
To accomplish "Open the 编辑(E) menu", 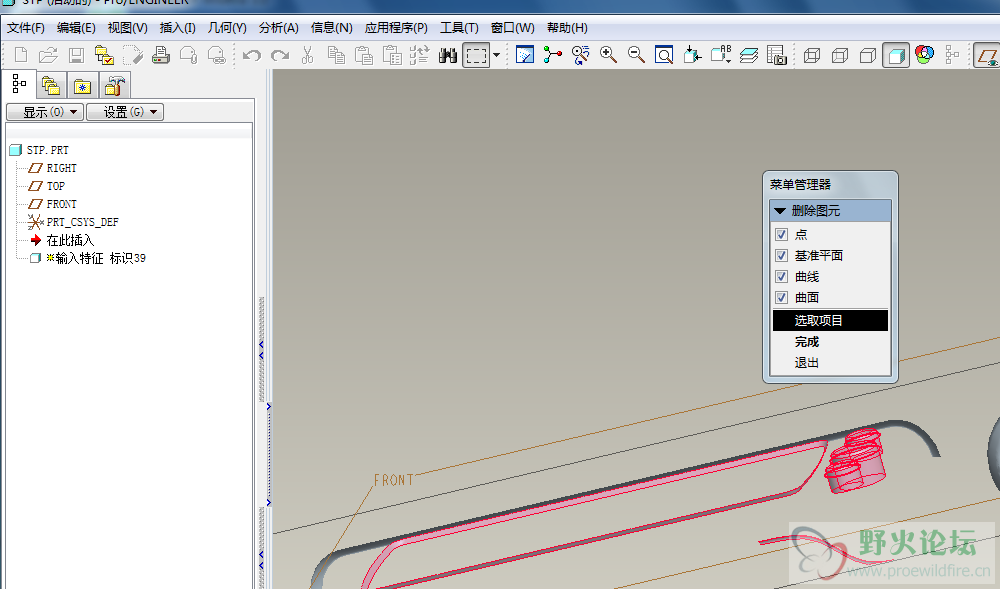I will pyautogui.click(x=76, y=28).
